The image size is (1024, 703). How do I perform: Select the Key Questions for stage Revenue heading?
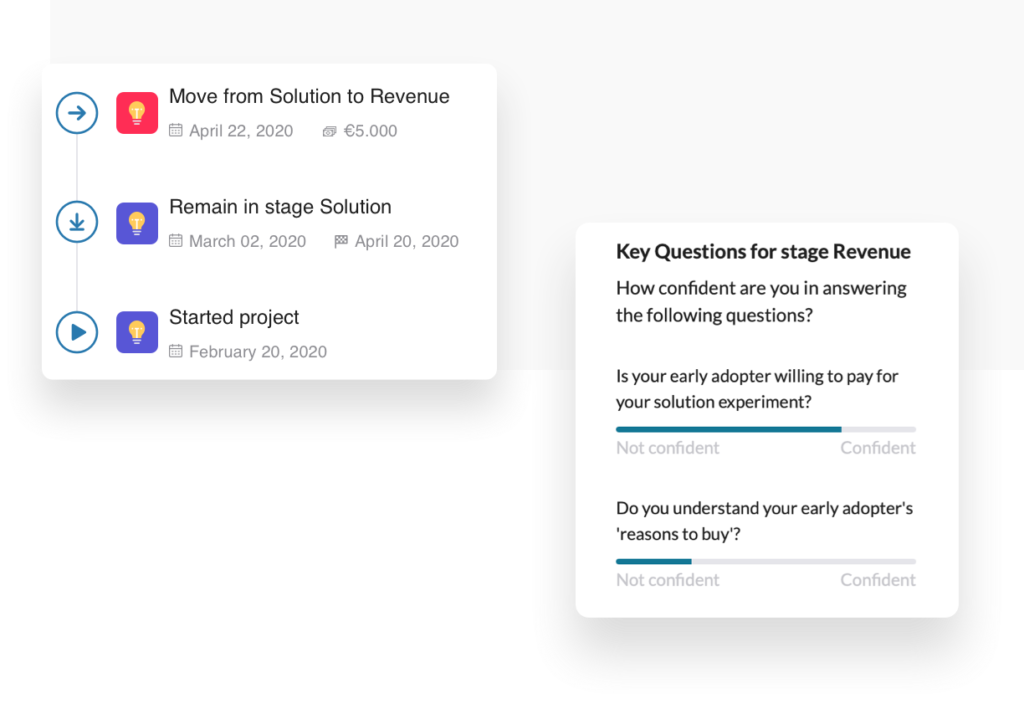pyautogui.click(x=764, y=251)
